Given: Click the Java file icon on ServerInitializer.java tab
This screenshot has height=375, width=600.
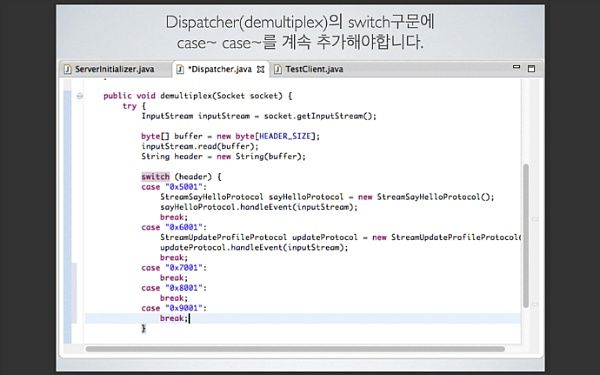Looking at the screenshot, I should point(68,69).
